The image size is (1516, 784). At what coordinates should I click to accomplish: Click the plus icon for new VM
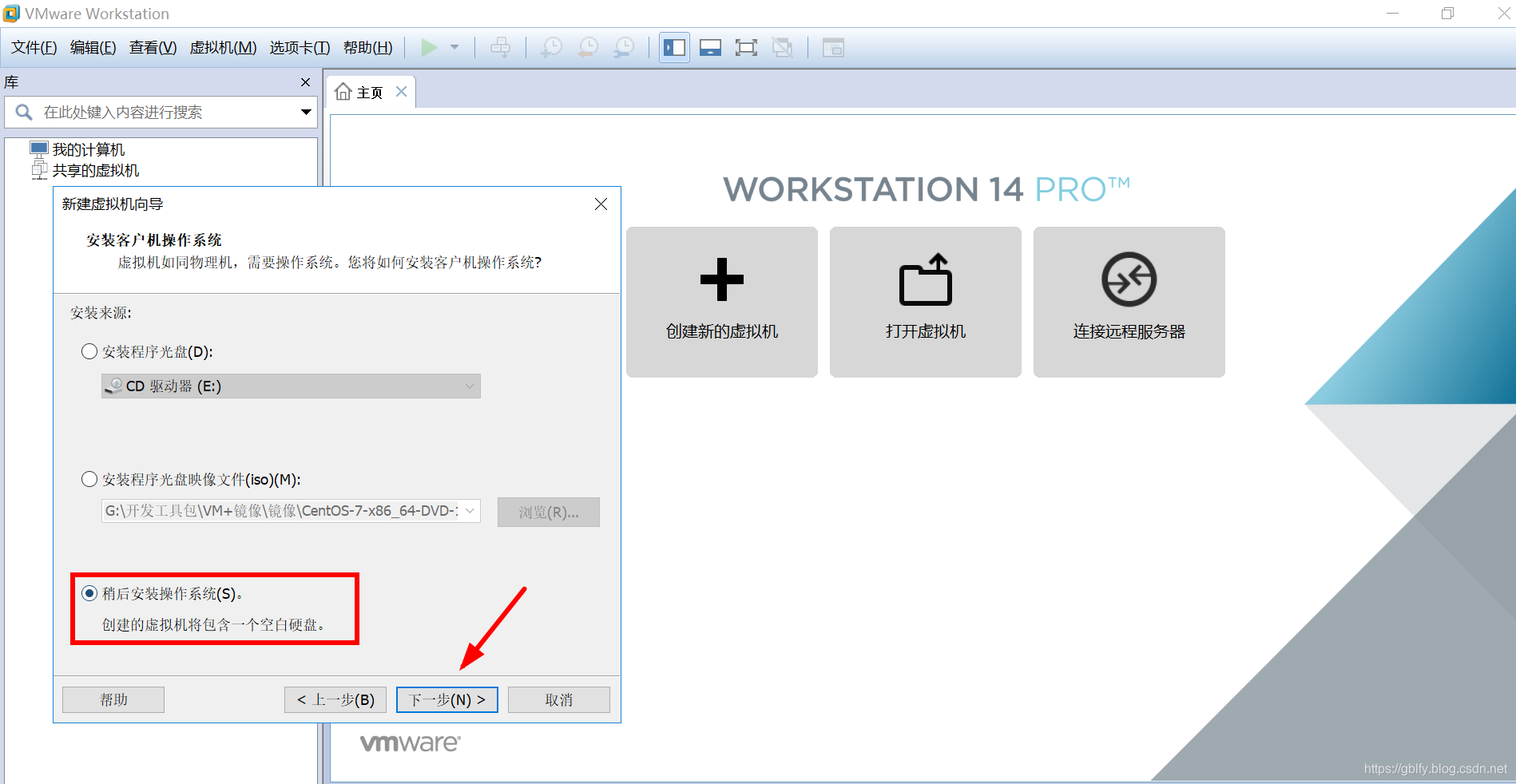tap(722, 279)
